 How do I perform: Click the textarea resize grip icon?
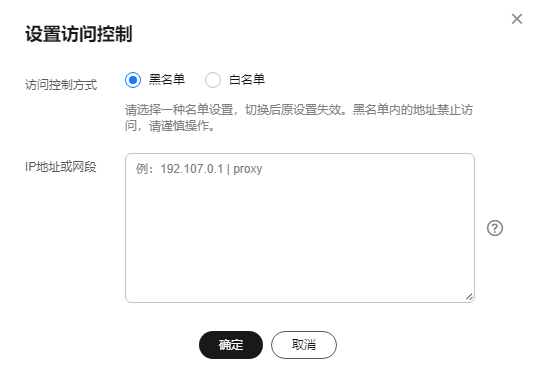pos(469,297)
